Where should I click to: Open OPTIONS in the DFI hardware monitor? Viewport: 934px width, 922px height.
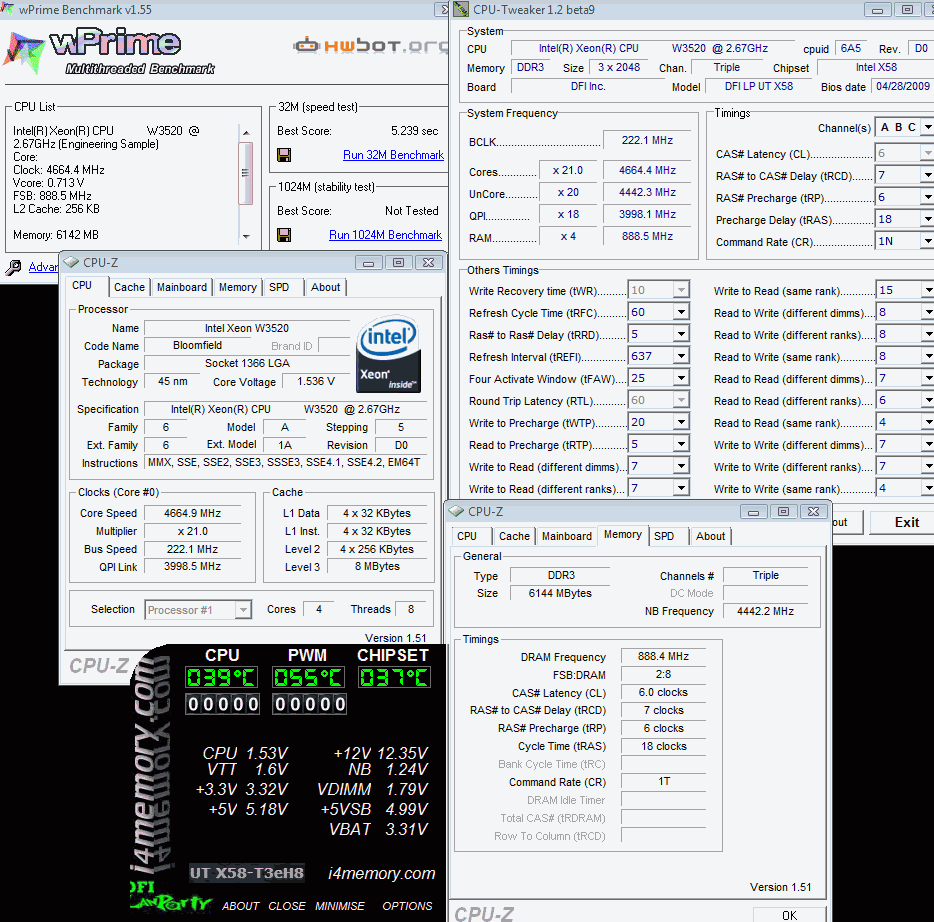click(x=407, y=906)
